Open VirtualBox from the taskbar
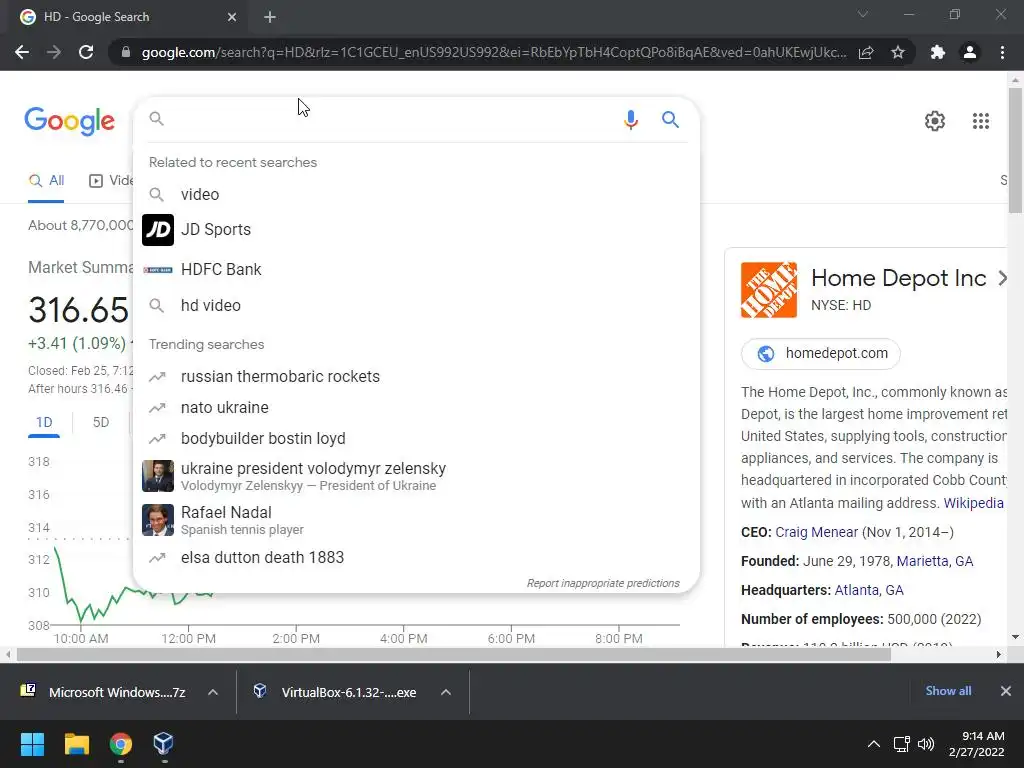 coord(163,744)
